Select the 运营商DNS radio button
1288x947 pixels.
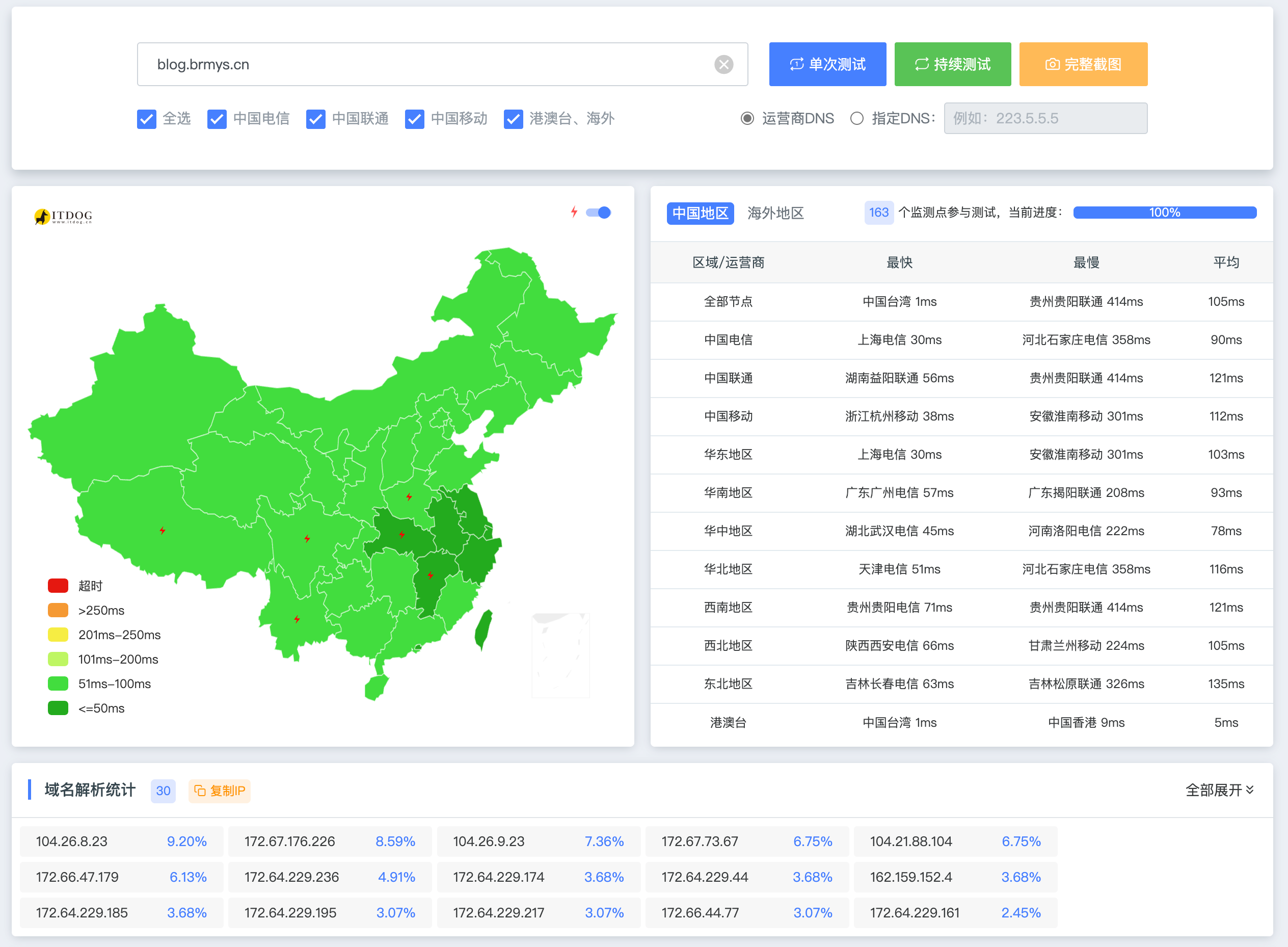point(747,118)
